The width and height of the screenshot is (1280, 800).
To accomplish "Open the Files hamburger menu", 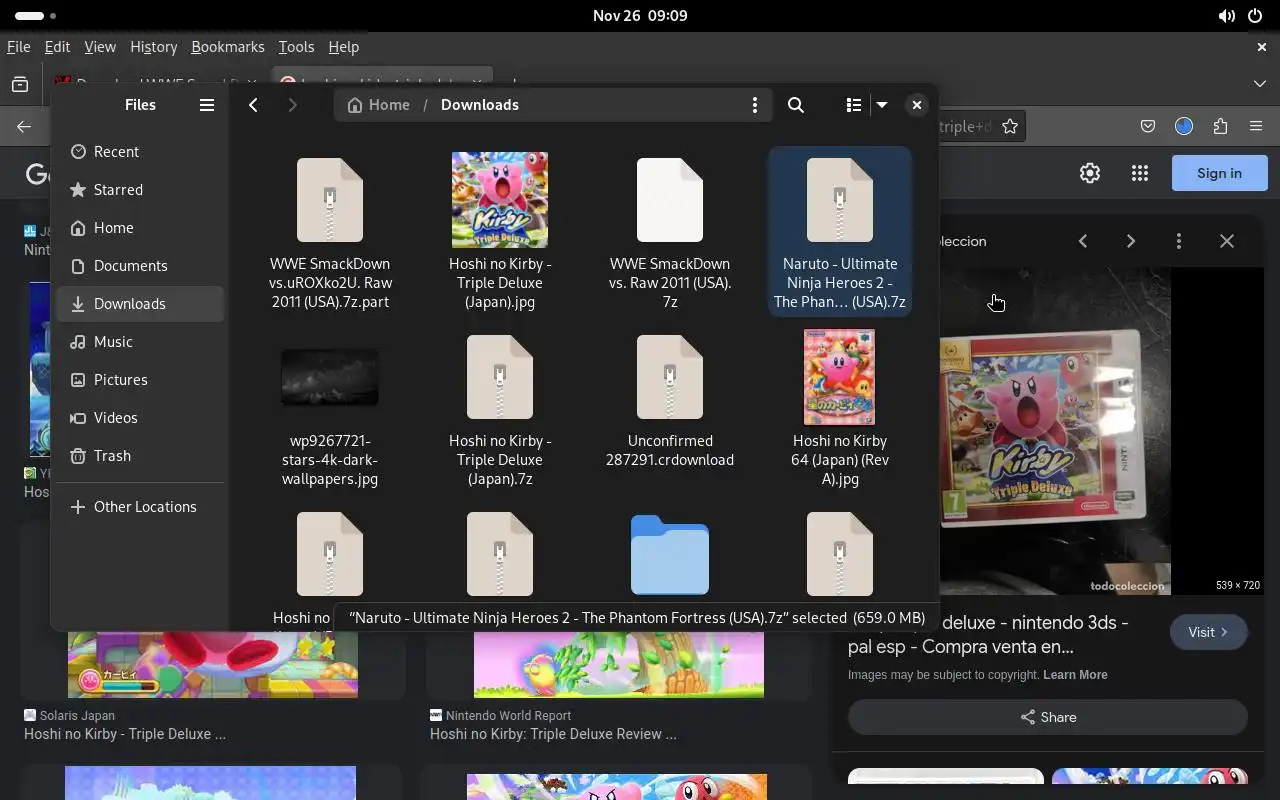I will (x=207, y=105).
